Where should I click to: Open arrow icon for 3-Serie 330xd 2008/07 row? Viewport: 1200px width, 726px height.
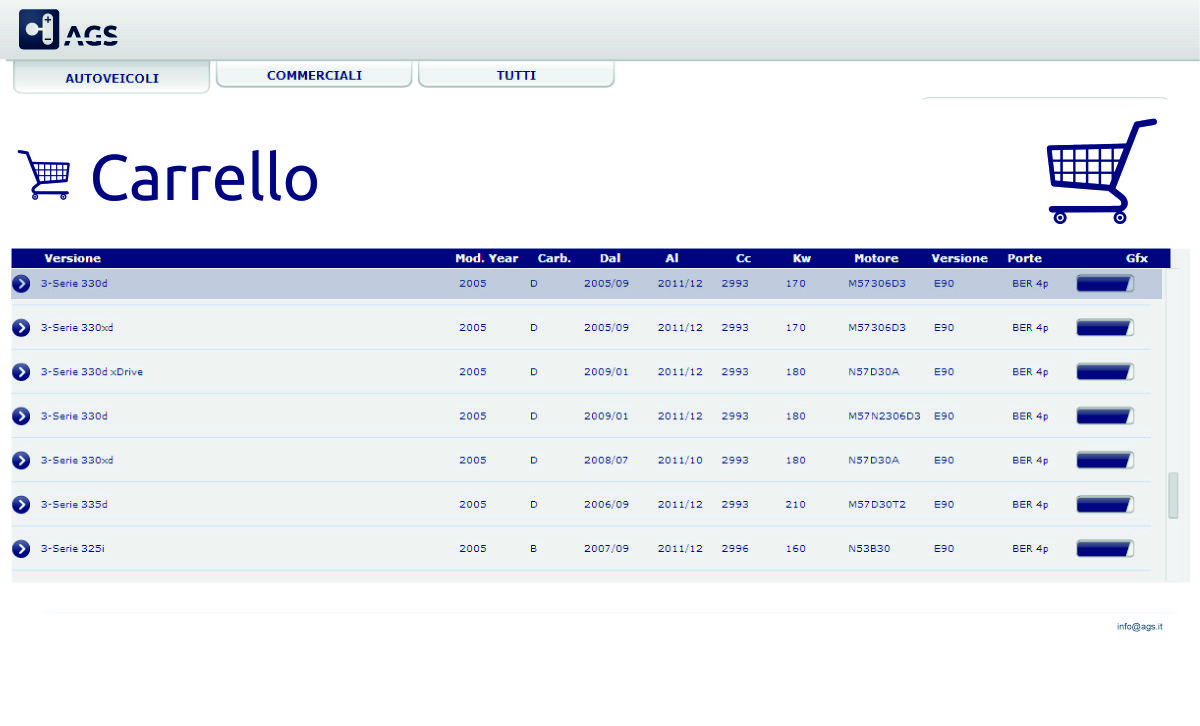click(21, 460)
